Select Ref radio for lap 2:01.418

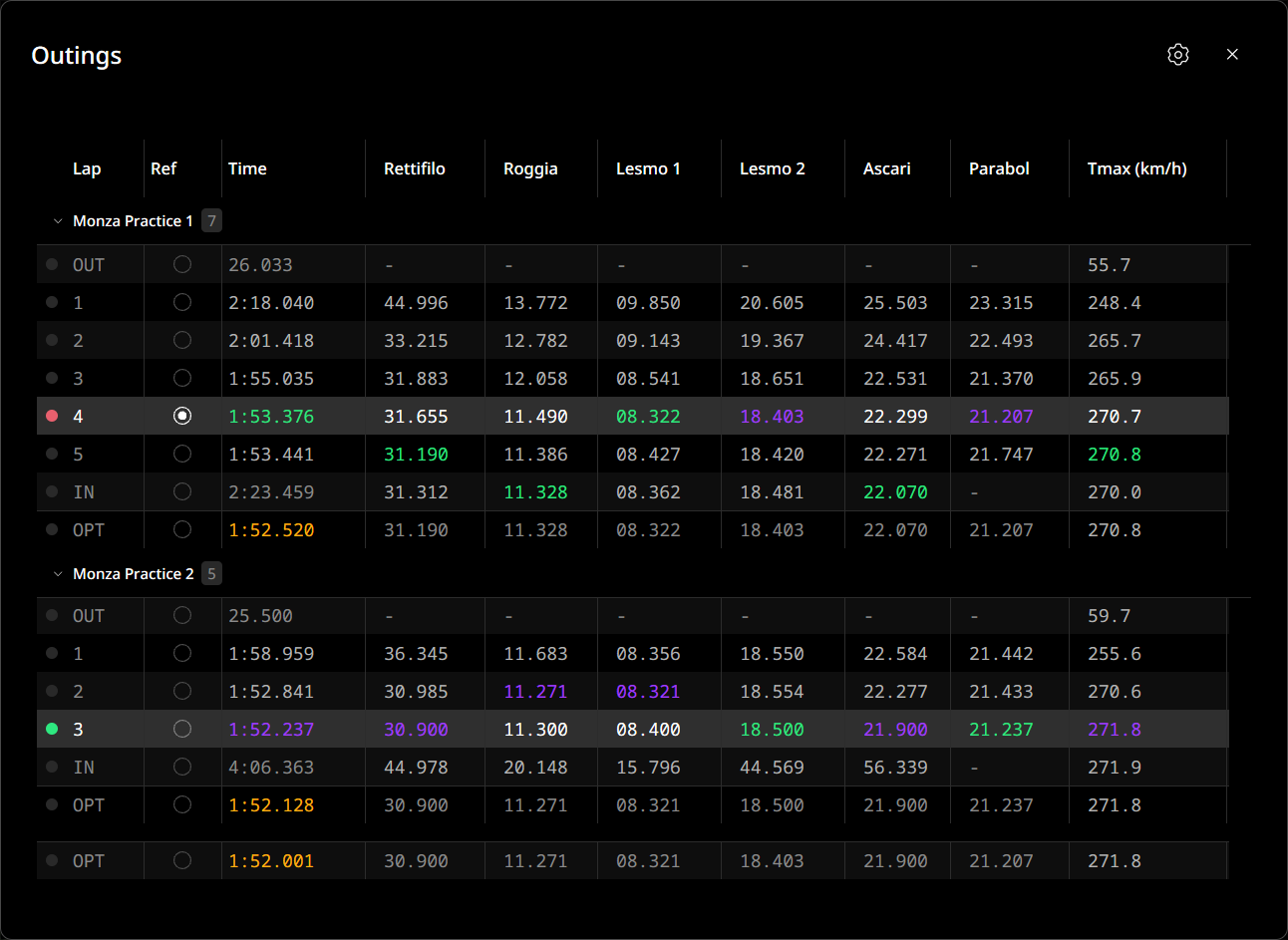(x=182, y=340)
